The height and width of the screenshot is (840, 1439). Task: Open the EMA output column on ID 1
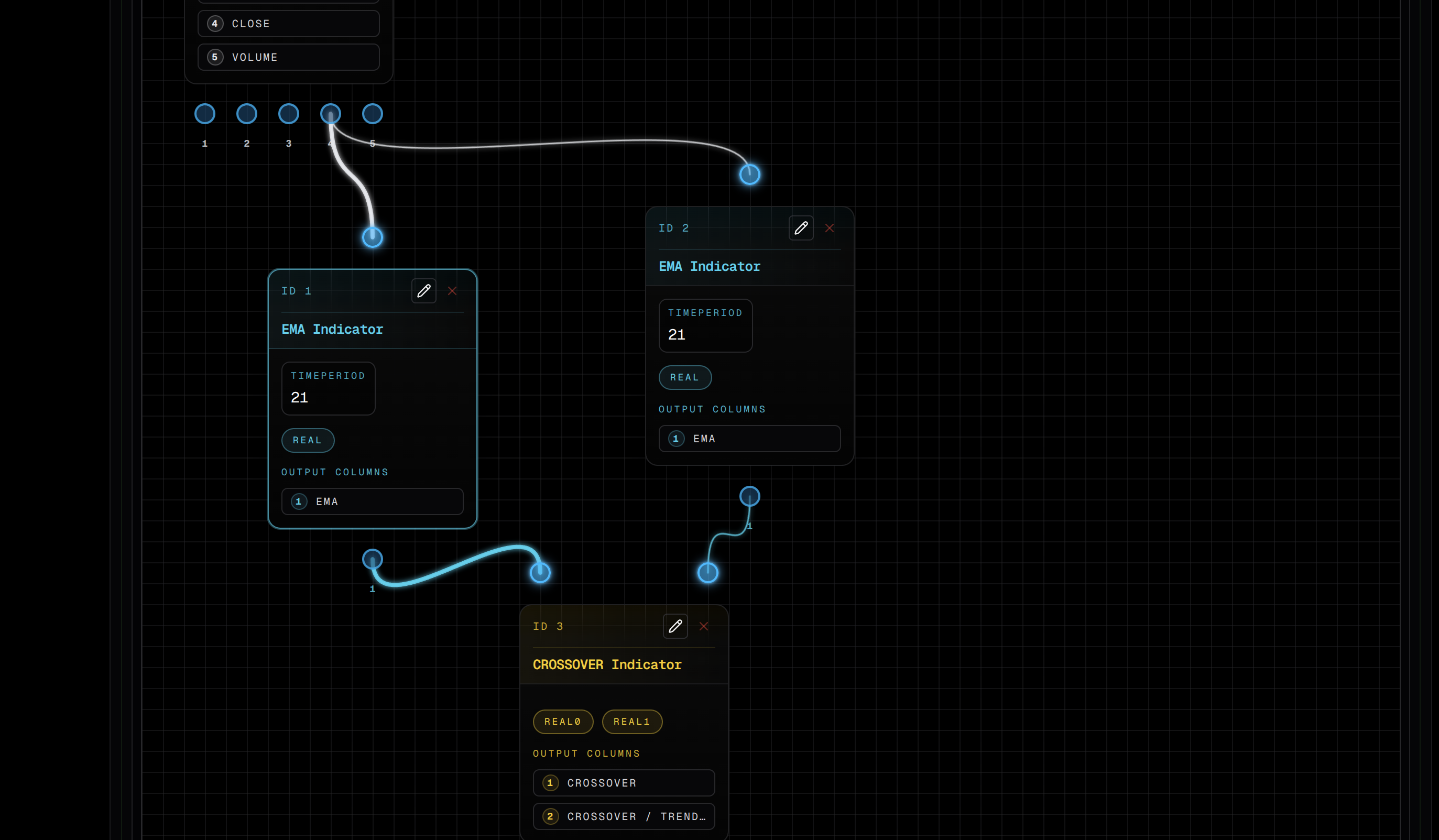[372, 501]
